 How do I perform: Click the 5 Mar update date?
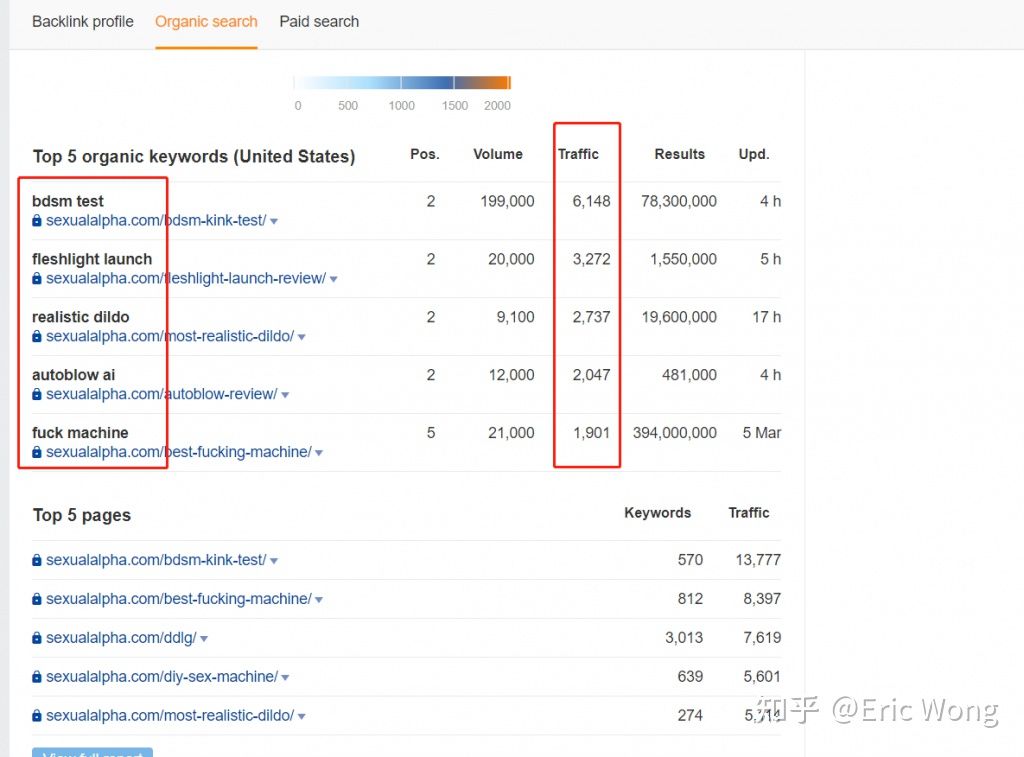pos(762,433)
